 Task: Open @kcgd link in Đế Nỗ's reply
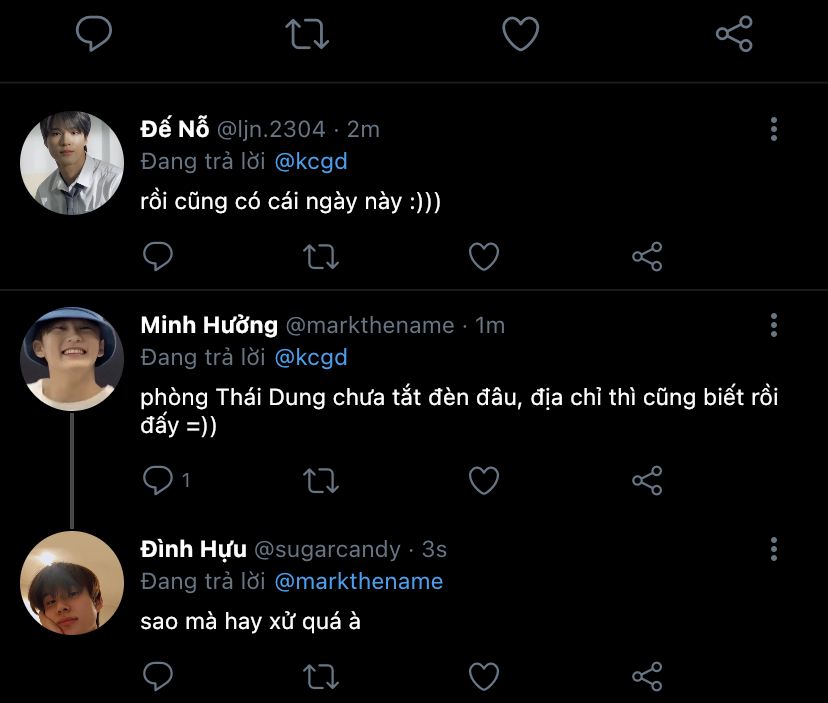[x=311, y=161]
